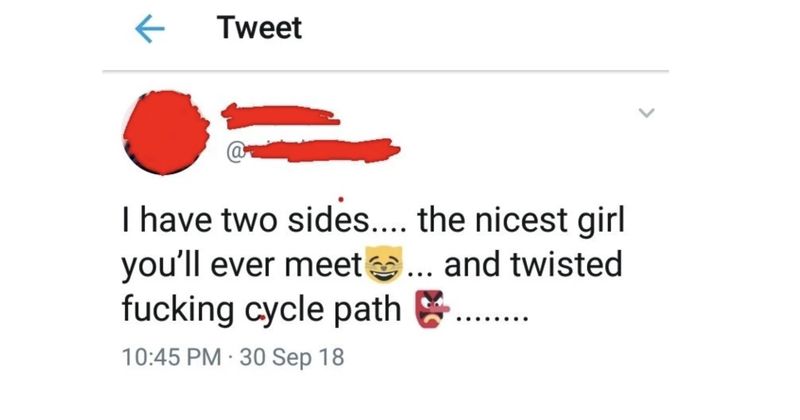Select the redacted display name
The image size is (800, 420).
[280, 116]
